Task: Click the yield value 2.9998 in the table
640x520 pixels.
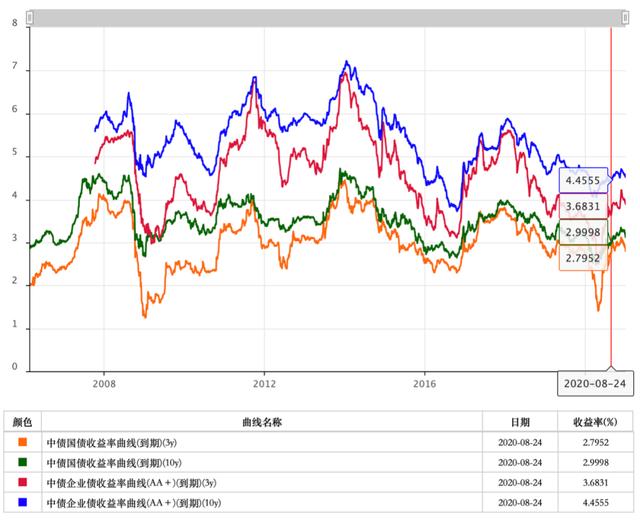Action: (596, 462)
